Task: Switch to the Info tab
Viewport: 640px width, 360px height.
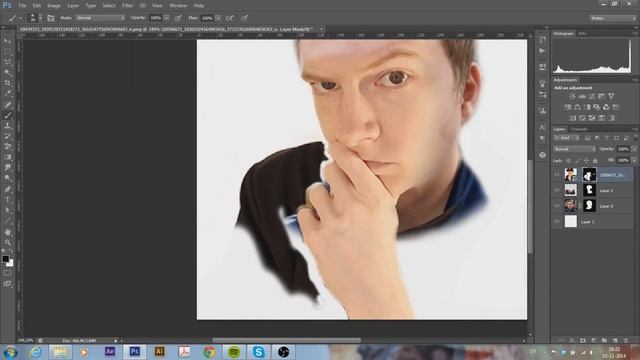Action: [582, 33]
